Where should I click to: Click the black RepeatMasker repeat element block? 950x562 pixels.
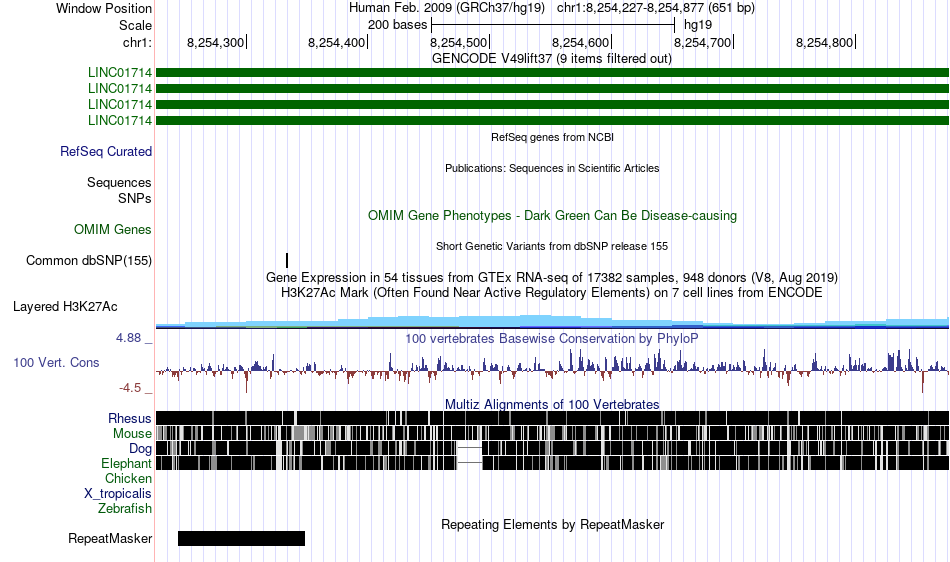(x=241, y=538)
